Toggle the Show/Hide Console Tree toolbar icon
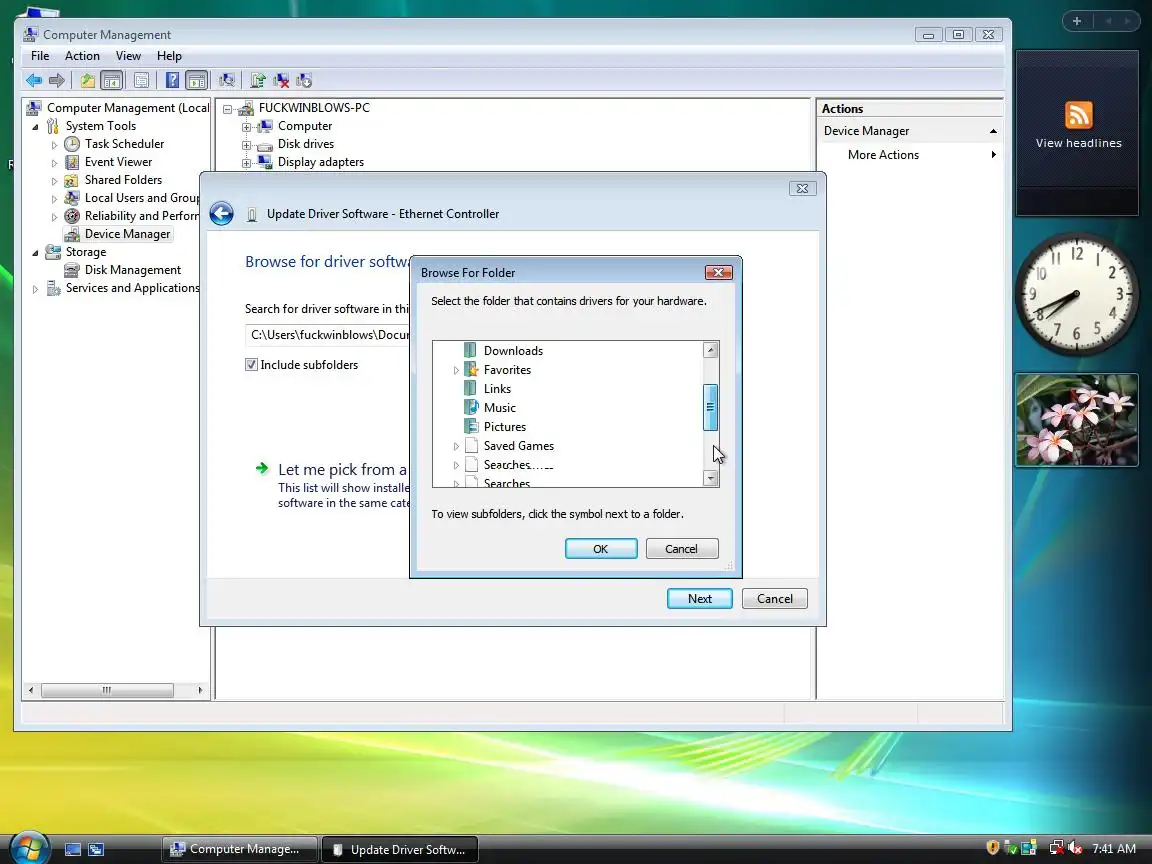The height and width of the screenshot is (864, 1152). pos(112,81)
